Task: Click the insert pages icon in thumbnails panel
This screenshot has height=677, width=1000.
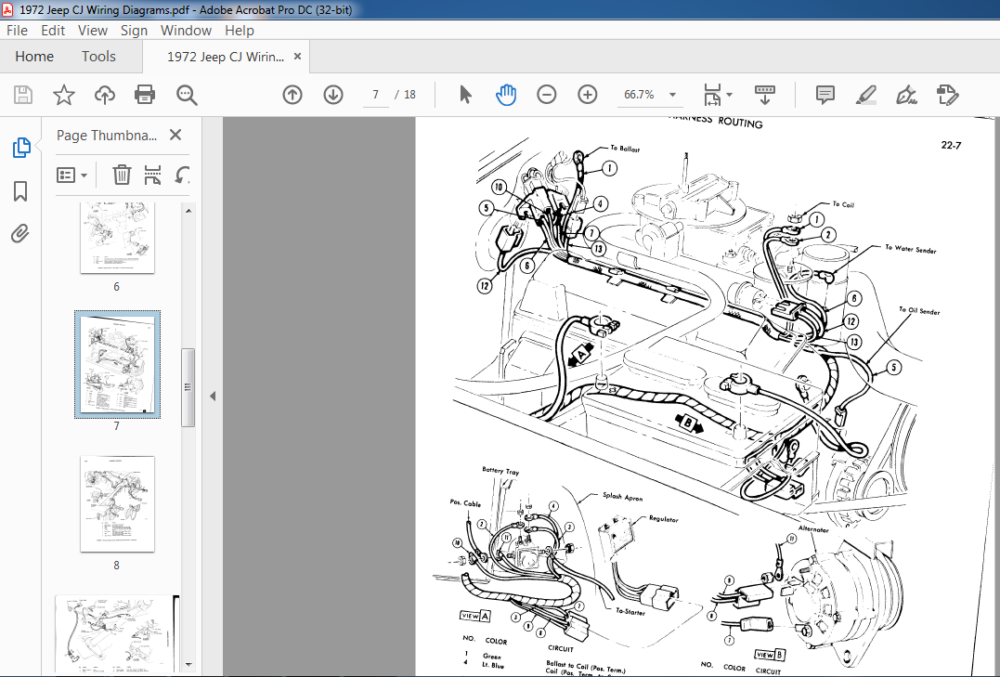Action: [x=152, y=175]
